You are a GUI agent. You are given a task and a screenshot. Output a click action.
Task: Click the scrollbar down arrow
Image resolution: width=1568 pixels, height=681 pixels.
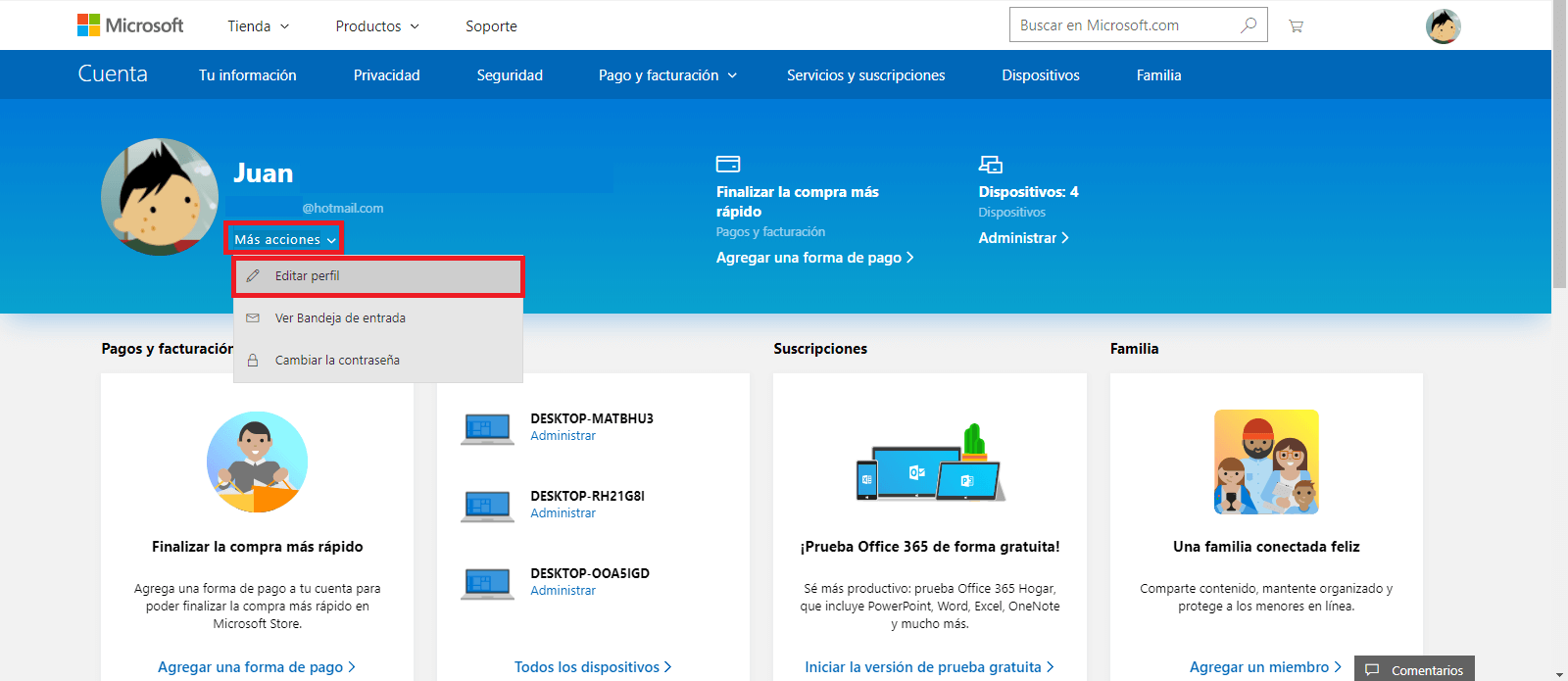(1559, 674)
